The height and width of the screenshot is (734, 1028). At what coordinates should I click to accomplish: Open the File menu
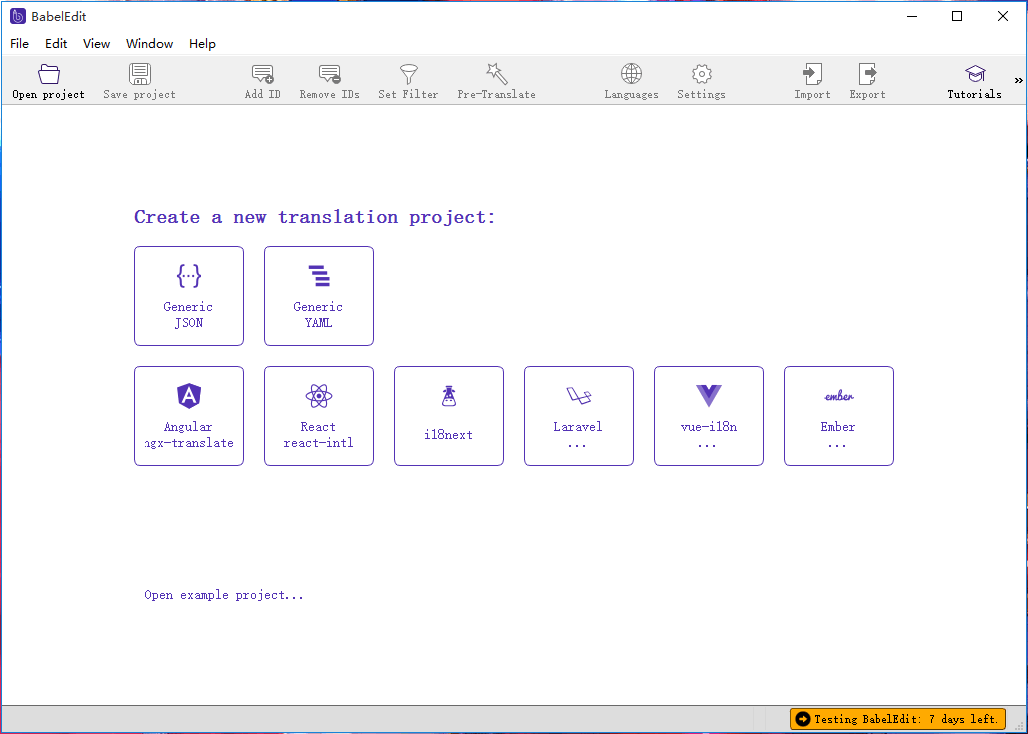(x=19, y=43)
